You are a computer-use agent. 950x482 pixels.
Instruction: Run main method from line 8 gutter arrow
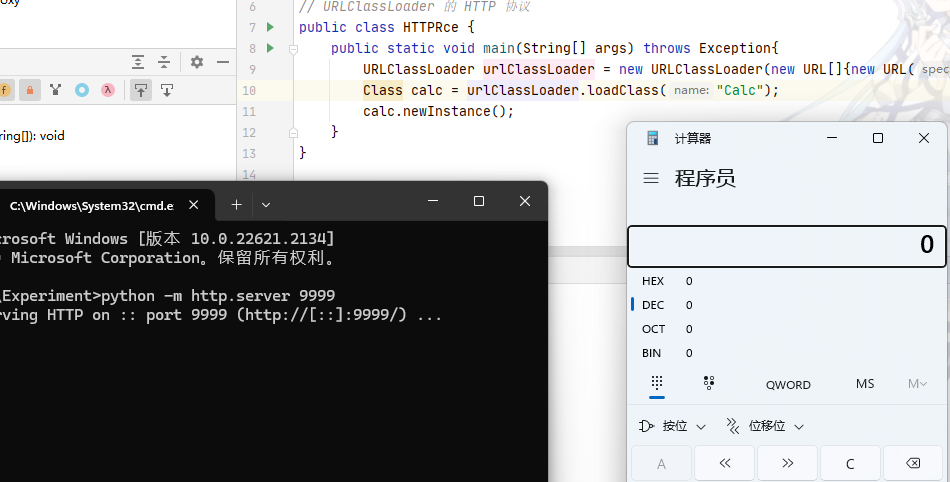270,48
